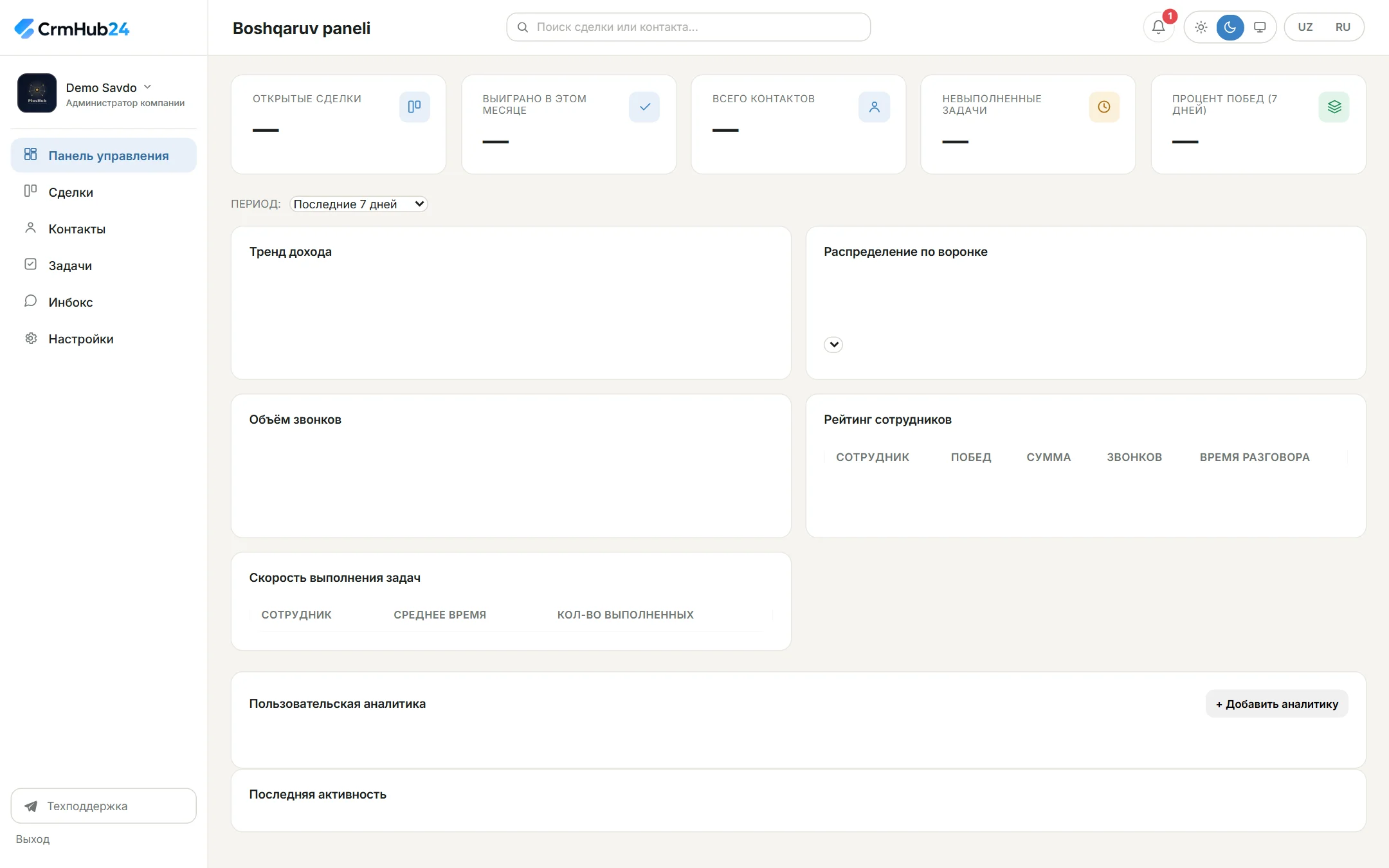Select system theme monitor icon

click(x=1259, y=27)
